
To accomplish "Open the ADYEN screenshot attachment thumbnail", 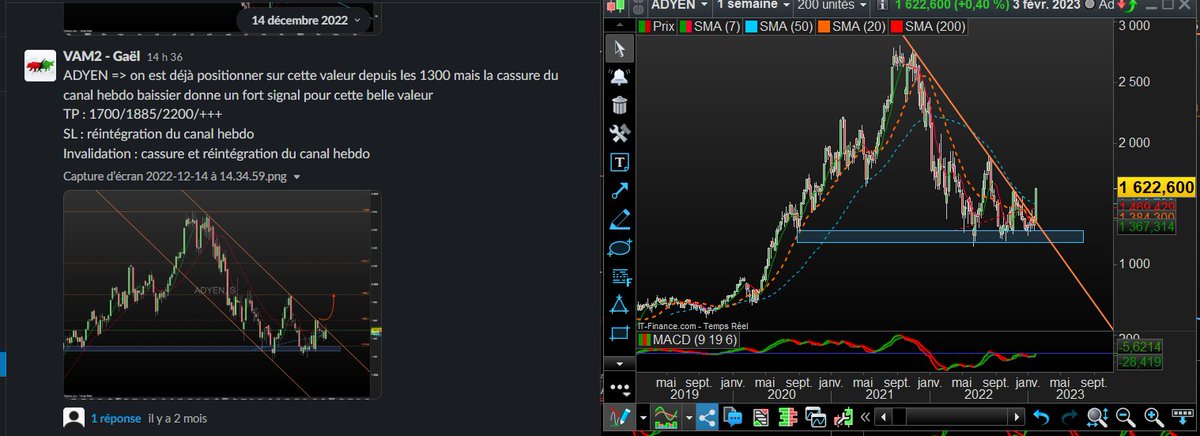I will [222, 294].
